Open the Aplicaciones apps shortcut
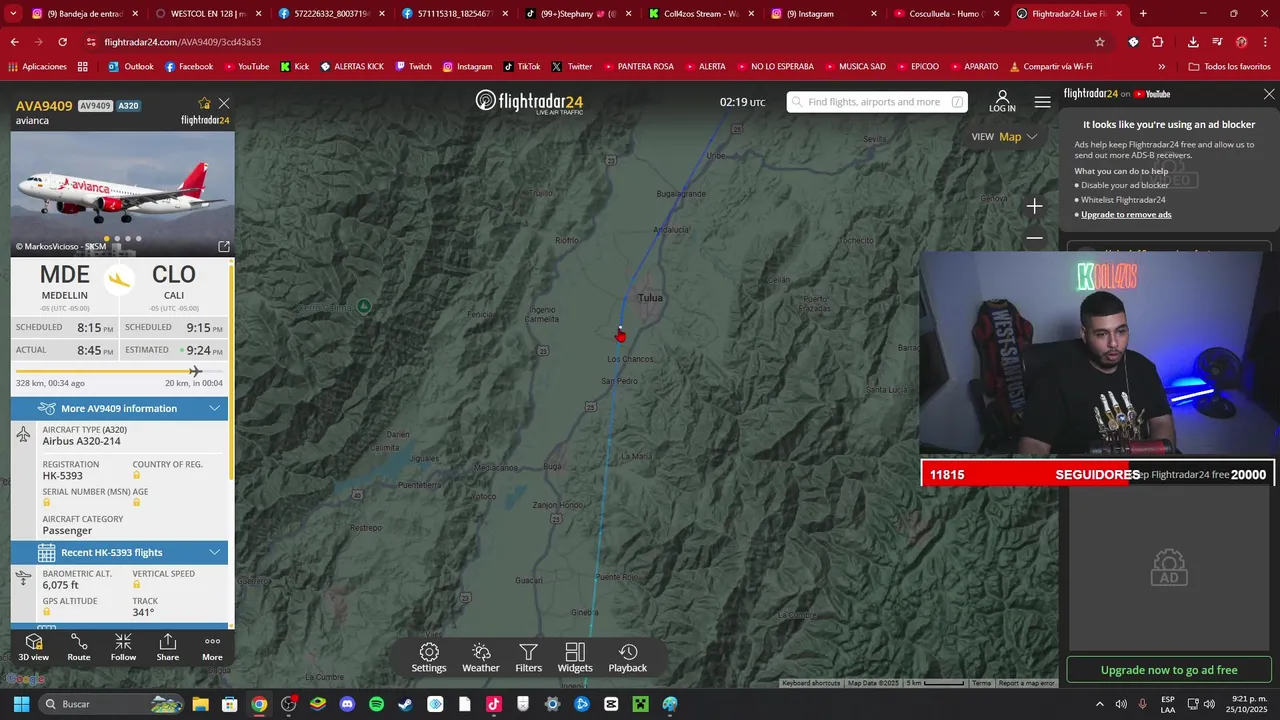1280x720 pixels. point(37,67)
